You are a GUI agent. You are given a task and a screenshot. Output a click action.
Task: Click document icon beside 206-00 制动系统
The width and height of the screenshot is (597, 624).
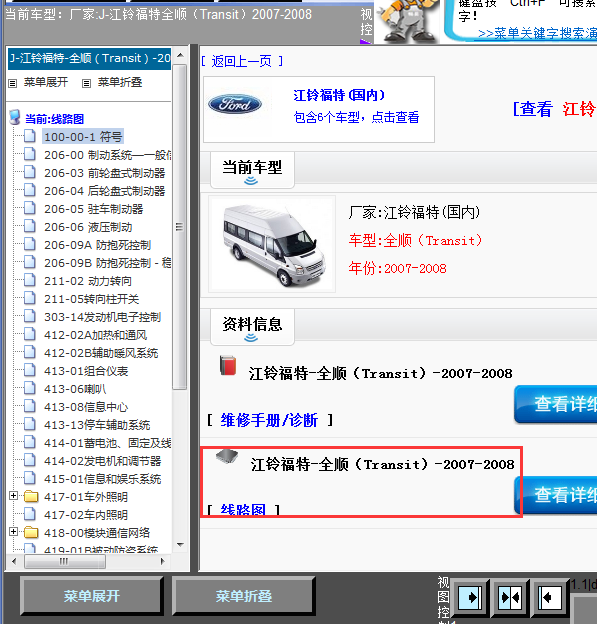(30, 154)
